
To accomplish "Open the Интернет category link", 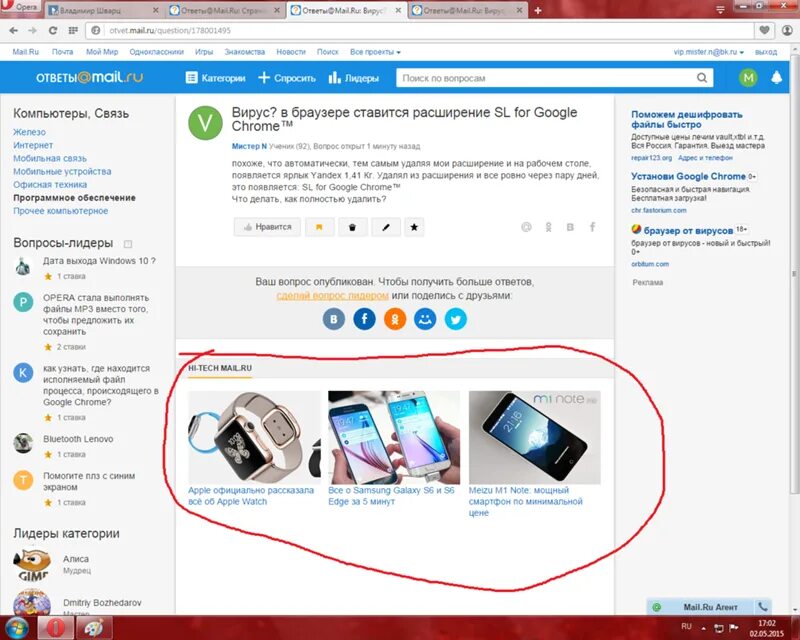I will tap(33, 145).
